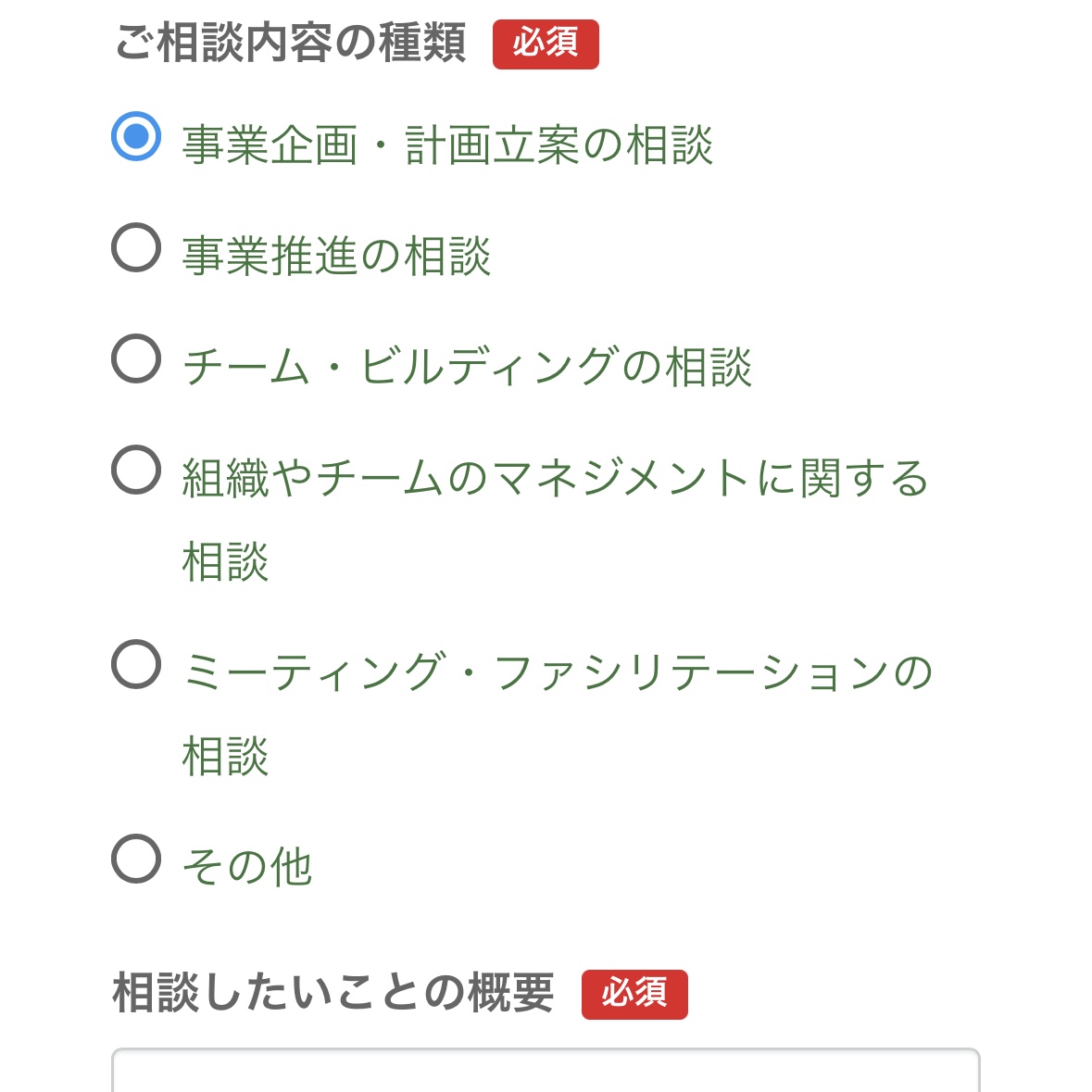Viewport: 1092px width, 1092px height.
Task: Click the 相談したいことの概要 heading label
Action: pos(333,994)
